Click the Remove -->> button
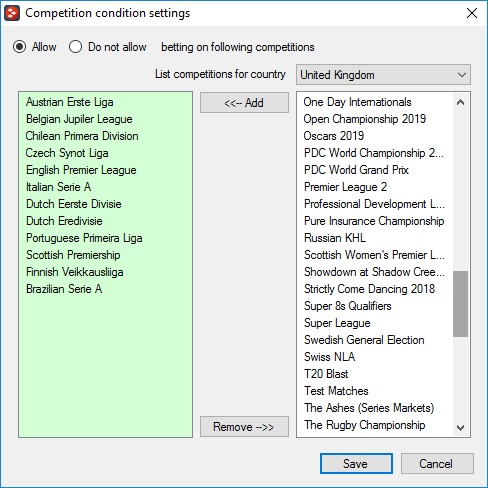This screenshot has width=488, height=488. point(244,427)
